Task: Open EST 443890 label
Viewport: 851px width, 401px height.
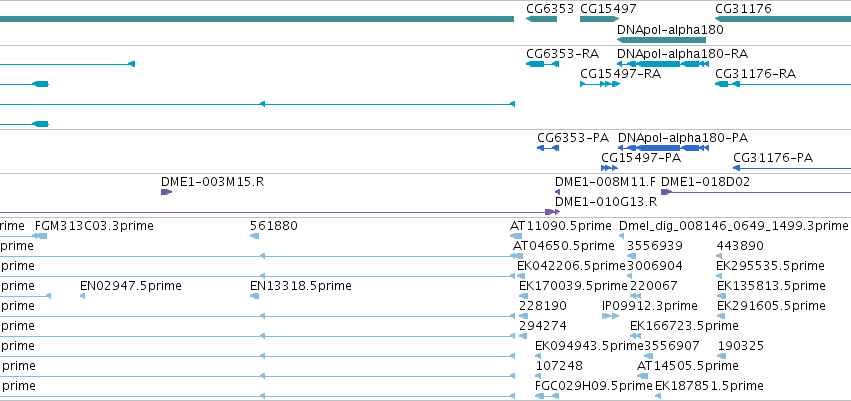Action: click(x=740, y=246)
